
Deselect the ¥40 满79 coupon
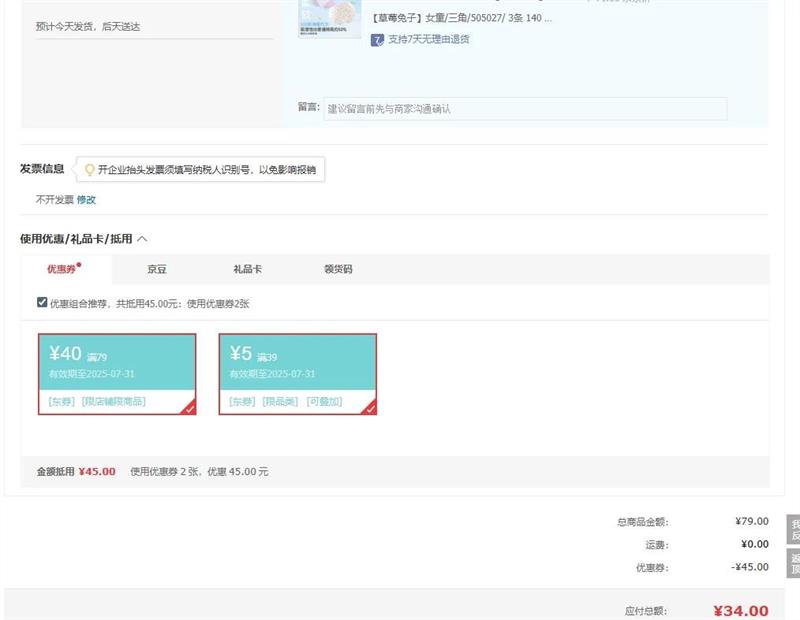(x=110, y=373)
